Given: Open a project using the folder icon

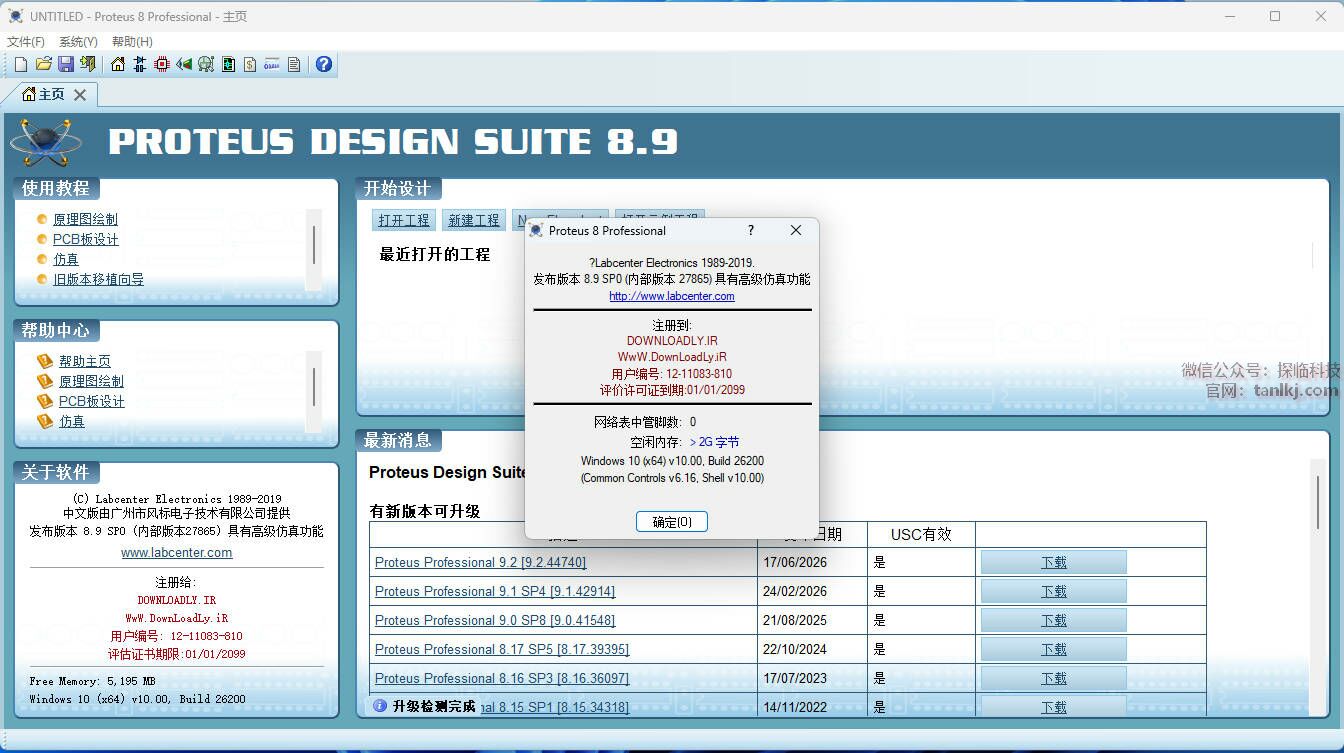Looking at the screenshot, I should [x=43, y=64].
